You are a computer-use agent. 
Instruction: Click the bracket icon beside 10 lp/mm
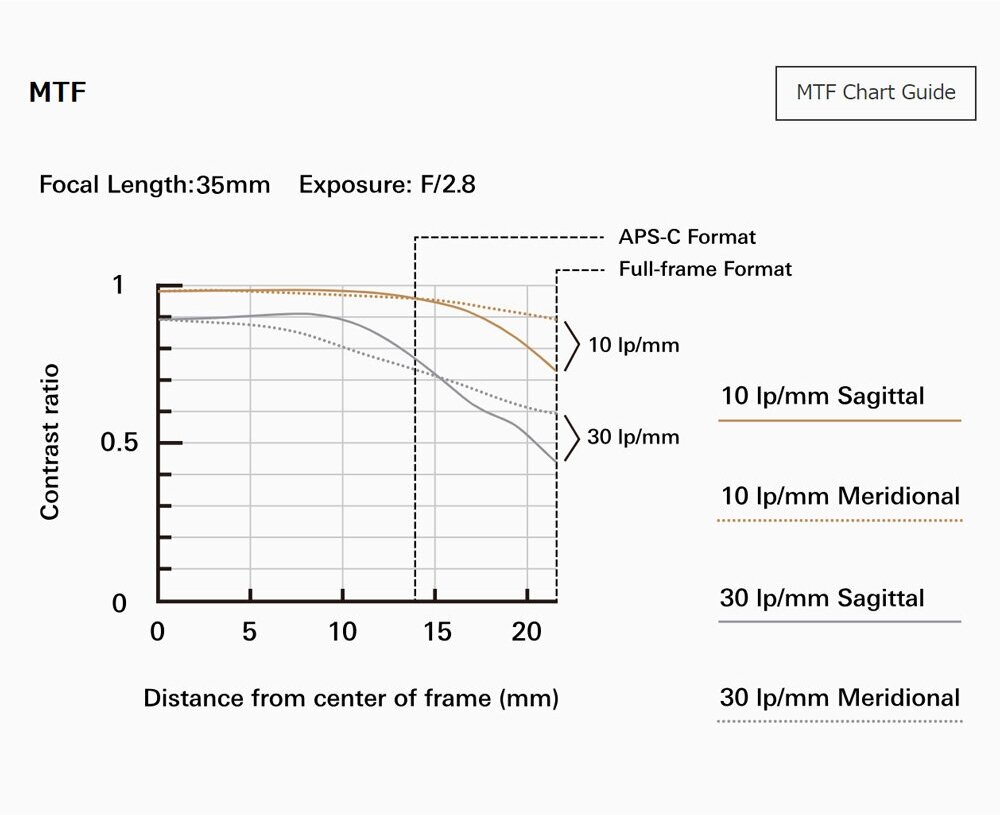[572, 345]
